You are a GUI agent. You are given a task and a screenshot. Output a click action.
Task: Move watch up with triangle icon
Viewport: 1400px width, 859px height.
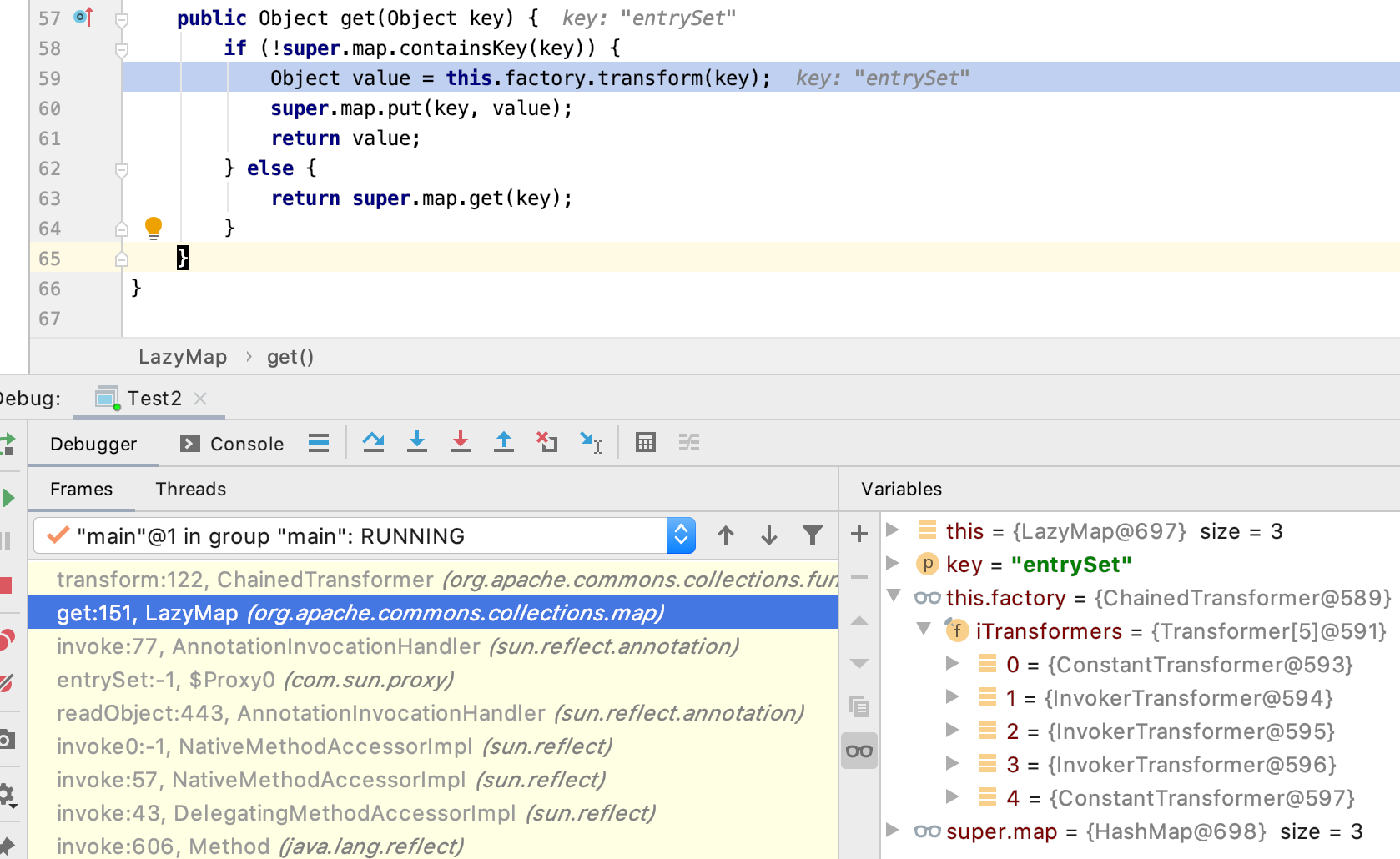859,620
